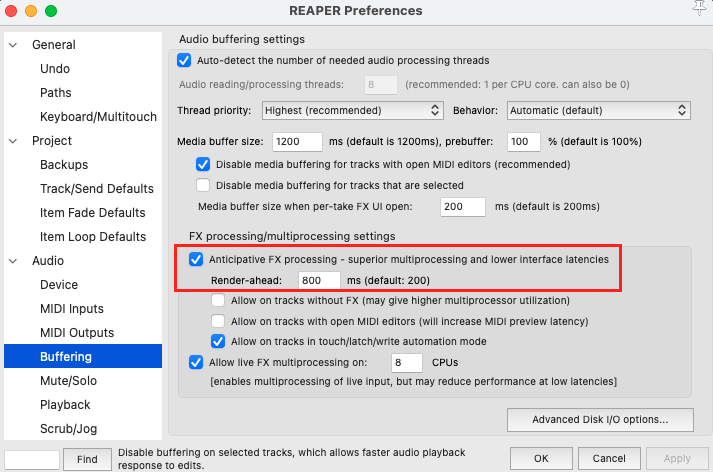Image resolution: width=713 pixels, height=472 pixels.
Task: Collapse the General tree section
Action: (14, 45)
